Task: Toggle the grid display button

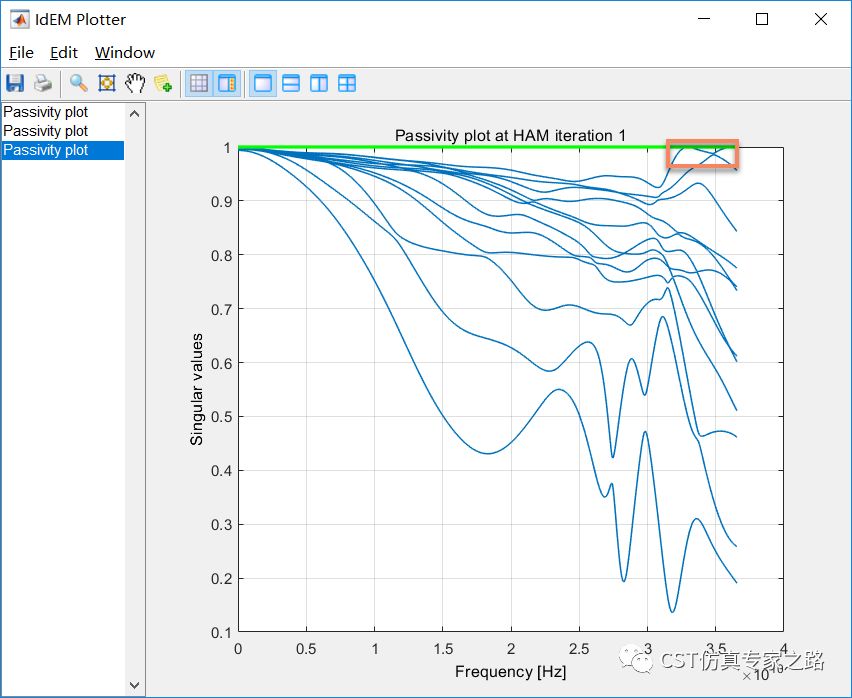Action: (199, 83)
